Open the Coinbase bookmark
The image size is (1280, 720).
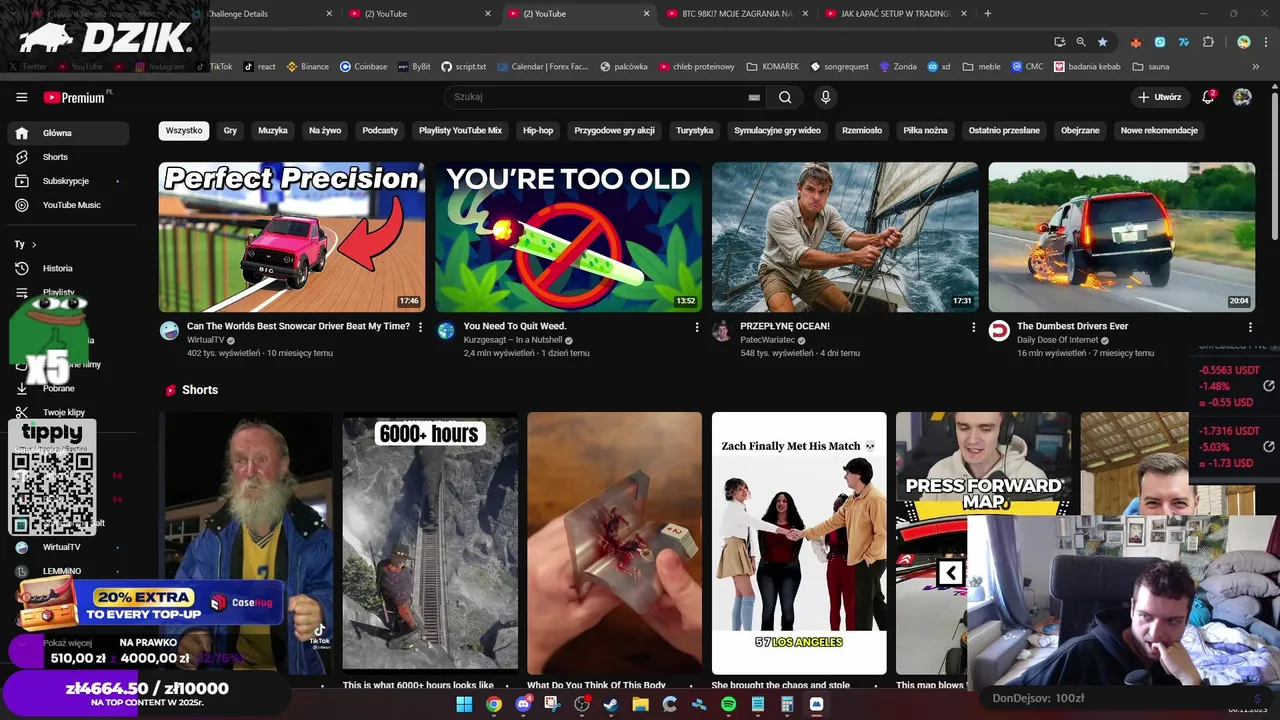[364, 67]
